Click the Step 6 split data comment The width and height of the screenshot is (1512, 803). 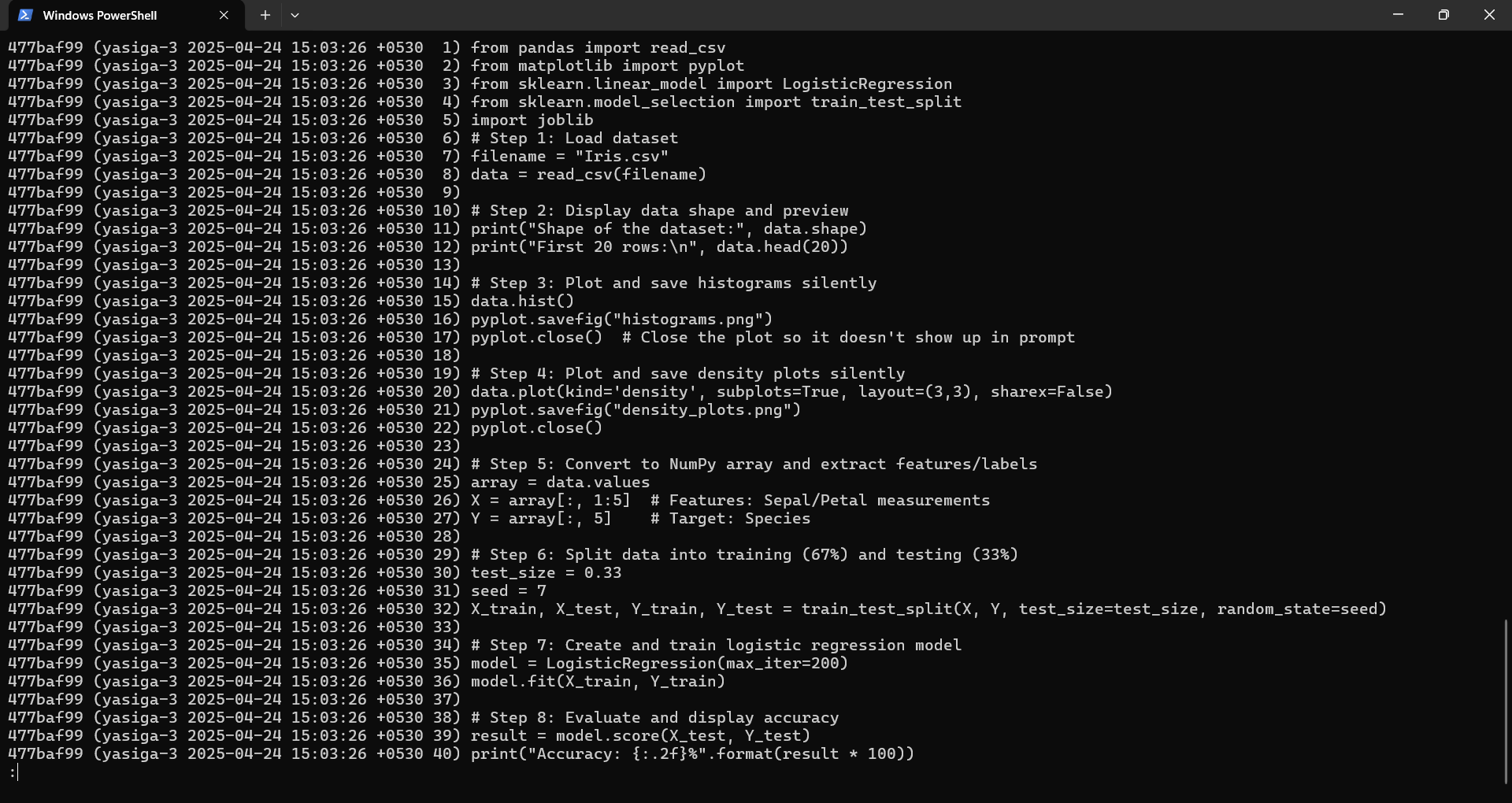point(744,555)
